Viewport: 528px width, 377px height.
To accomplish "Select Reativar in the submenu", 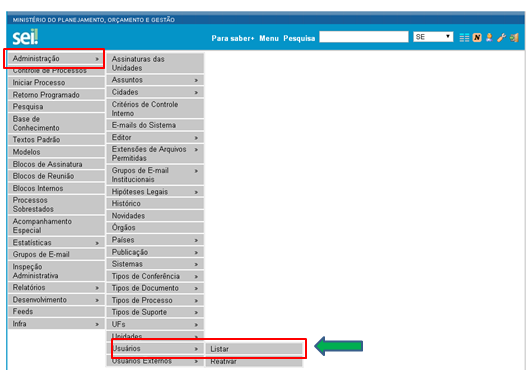I will pyautogui.click(x=254, y=361).
